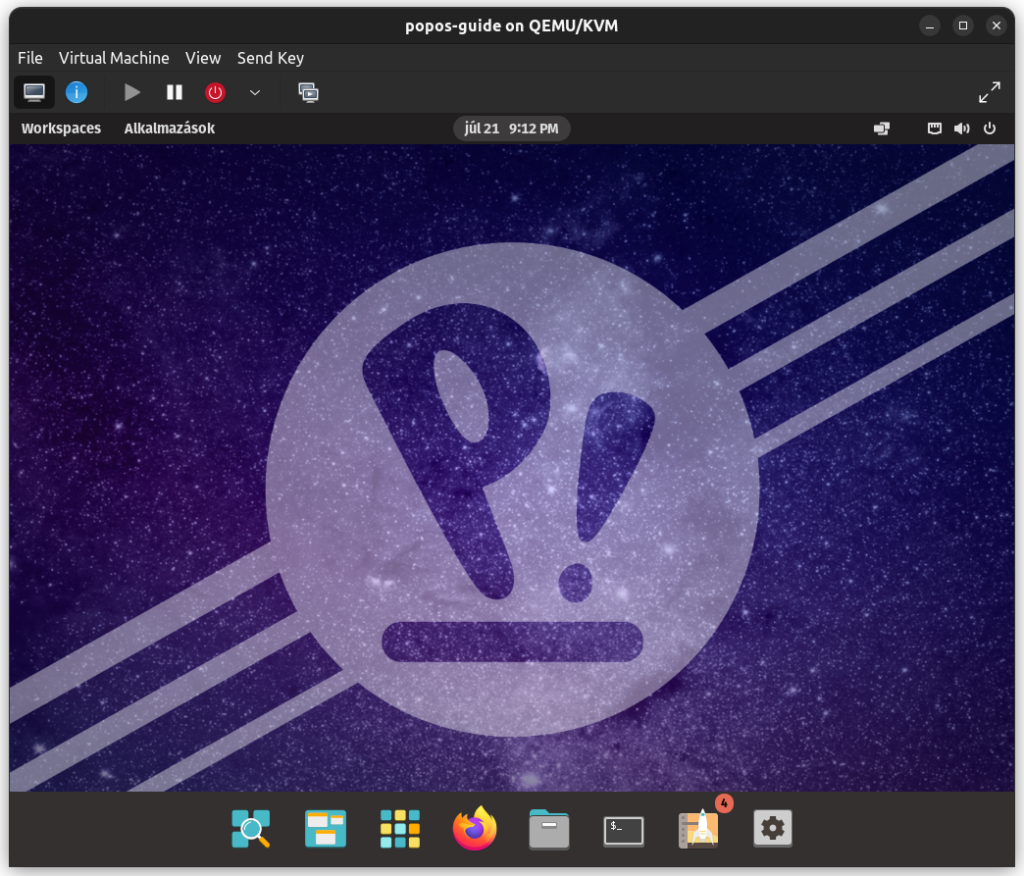The height and width of the screenshot is (876, 1024).
Task: Maximize the popos-guide QEMU window
Action: point(963,26)
